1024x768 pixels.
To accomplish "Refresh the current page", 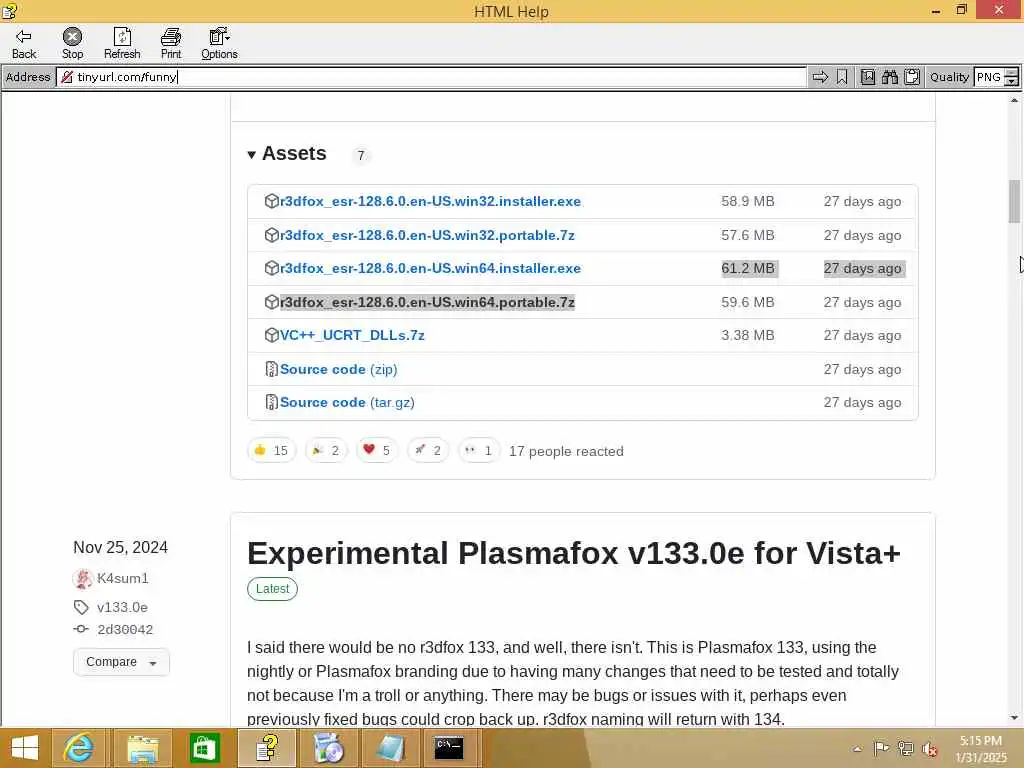I will point(122,44).
